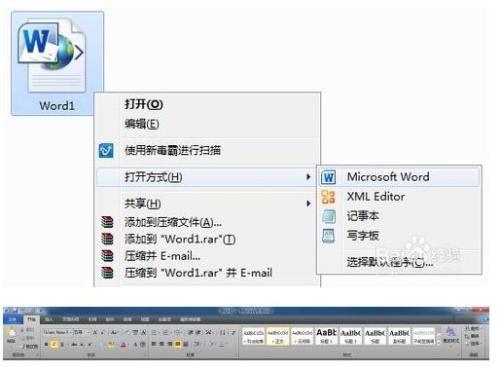500x372 pixels.
Task: Open the font name dropdown in ribbon
Action: pyautogui.click(x=57, y=332)
